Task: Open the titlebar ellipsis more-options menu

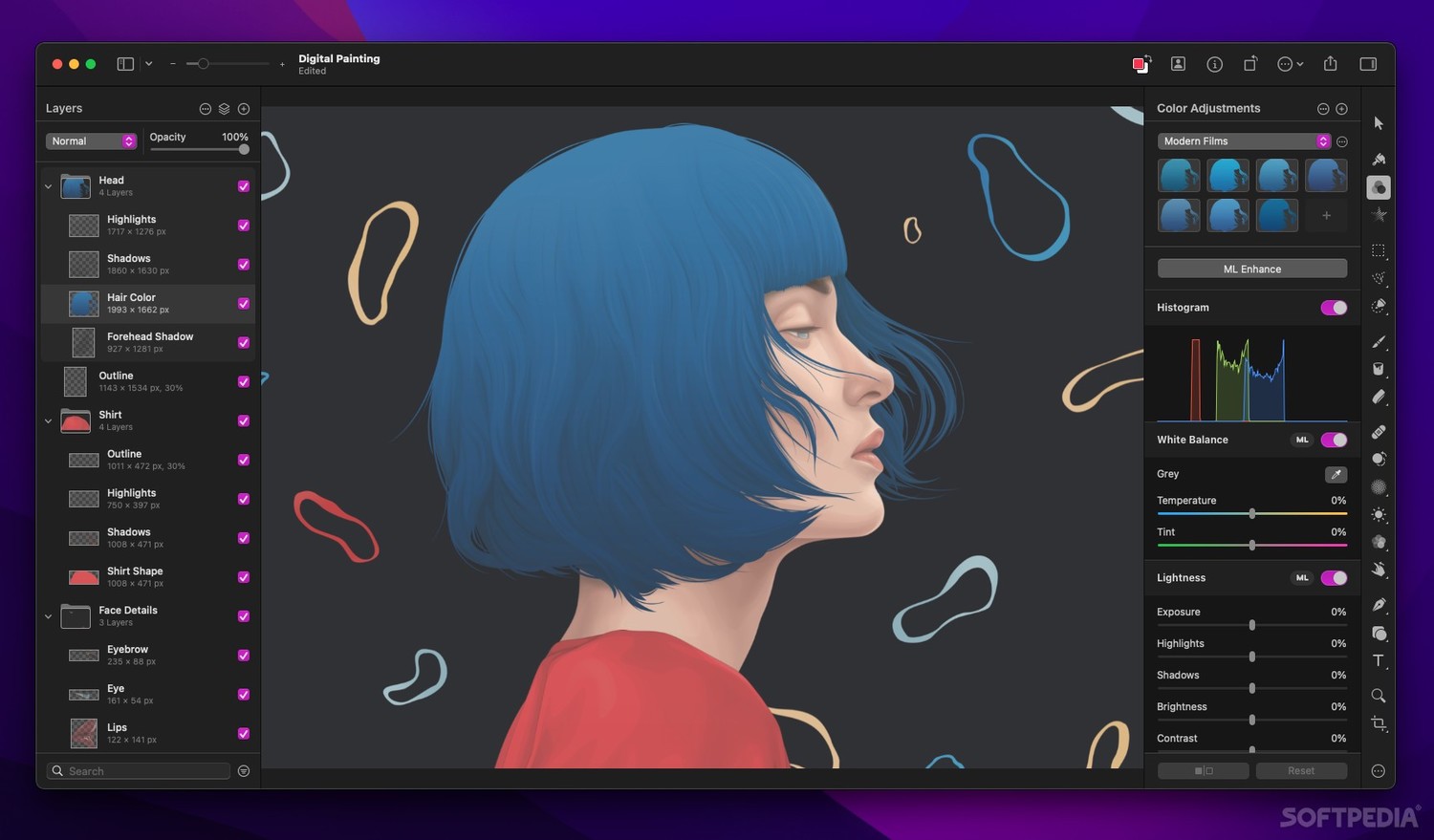Action: [x=1290, y=64]
